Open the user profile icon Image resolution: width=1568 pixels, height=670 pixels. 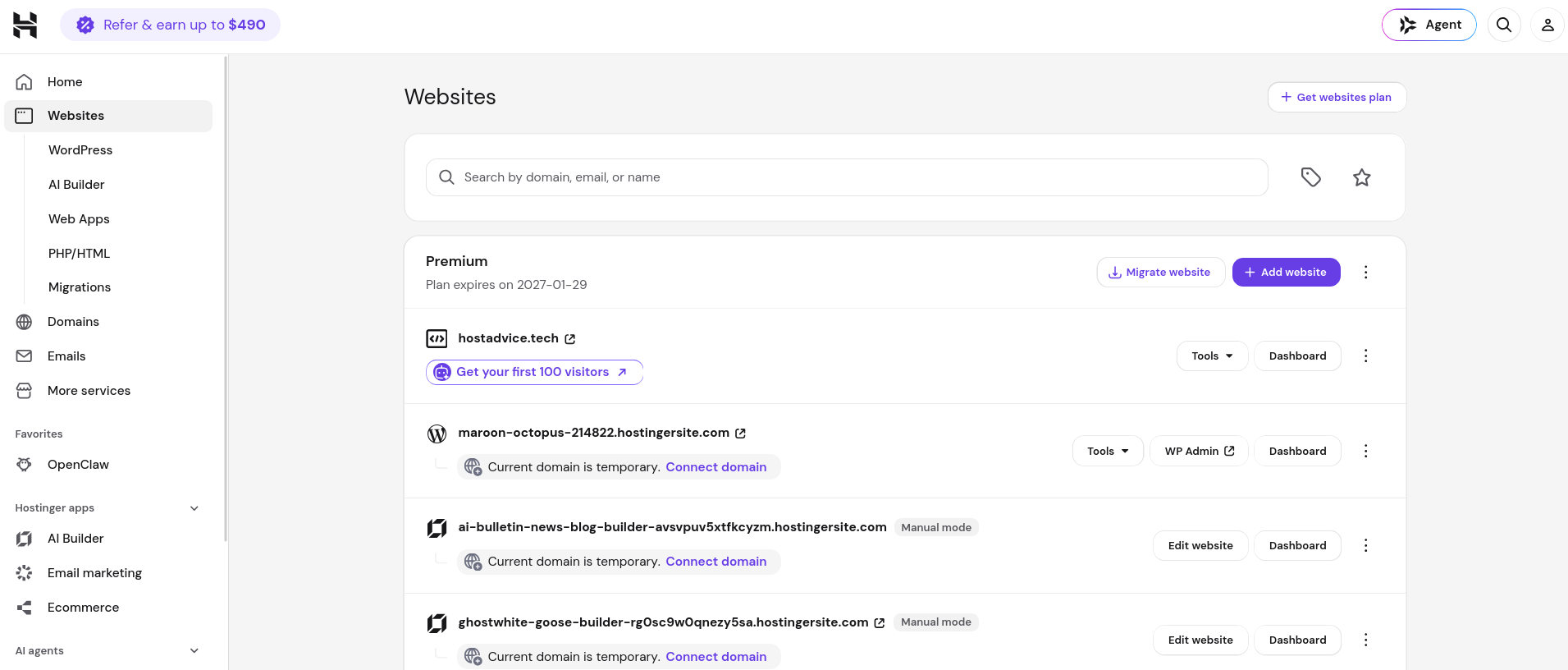[1547, 25]
